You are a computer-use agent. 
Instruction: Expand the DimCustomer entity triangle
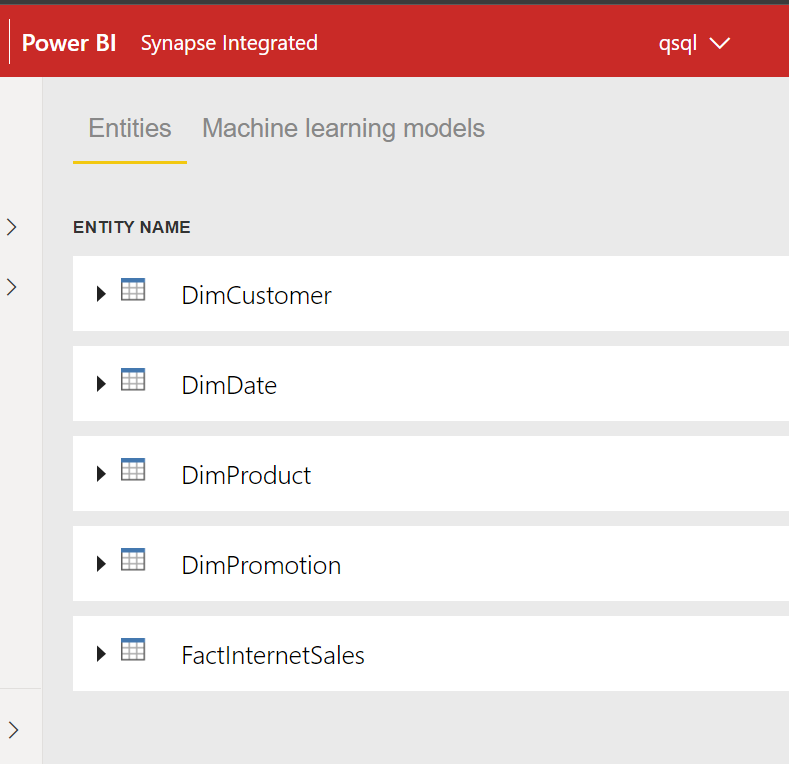[101, 294]
